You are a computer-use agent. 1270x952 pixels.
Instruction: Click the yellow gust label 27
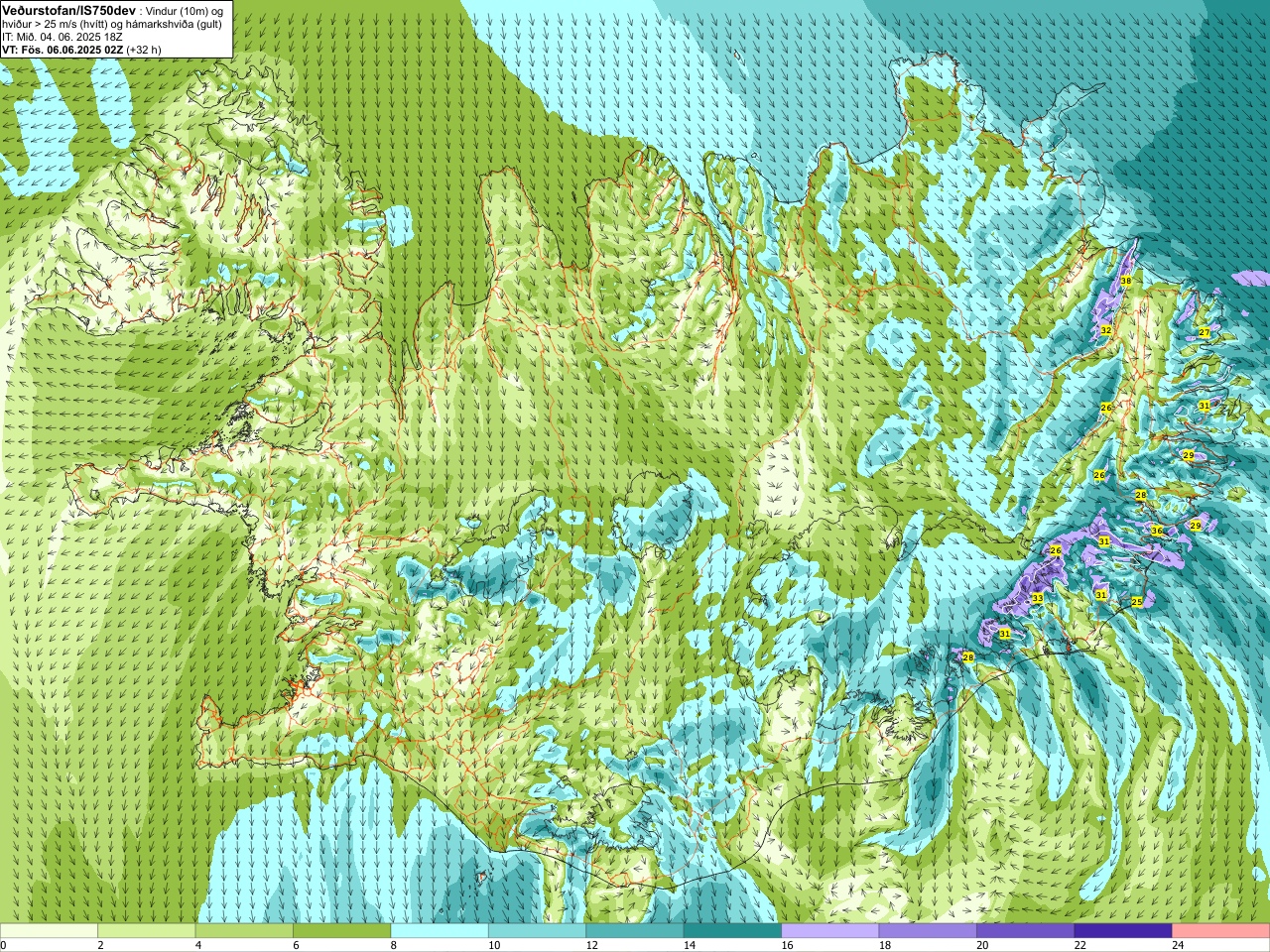coord(1204,332)
